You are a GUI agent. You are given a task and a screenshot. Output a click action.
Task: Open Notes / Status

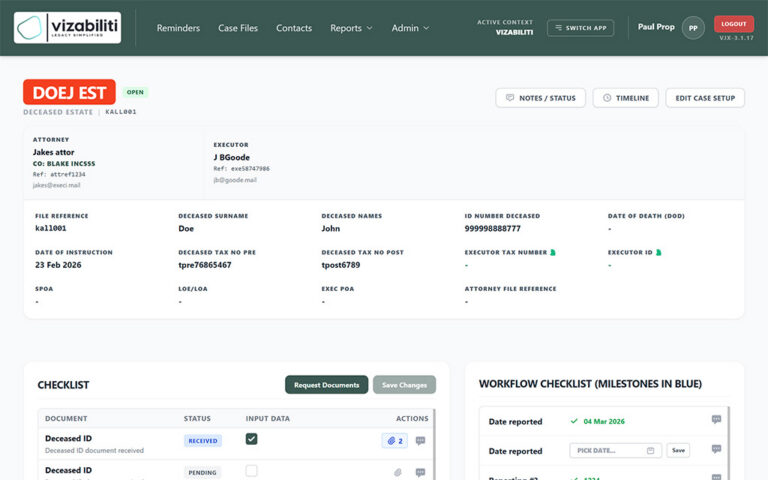coord(540,98)
